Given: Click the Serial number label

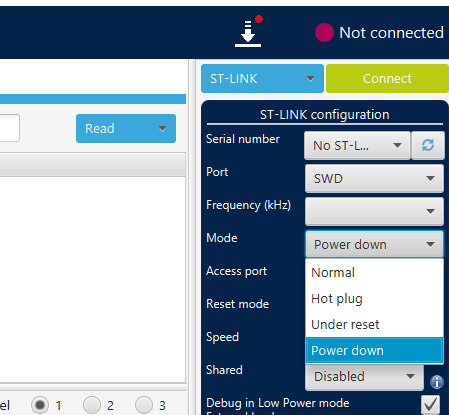Looking at the screenshot, I should pyautogui.click(x=243, y=139).
